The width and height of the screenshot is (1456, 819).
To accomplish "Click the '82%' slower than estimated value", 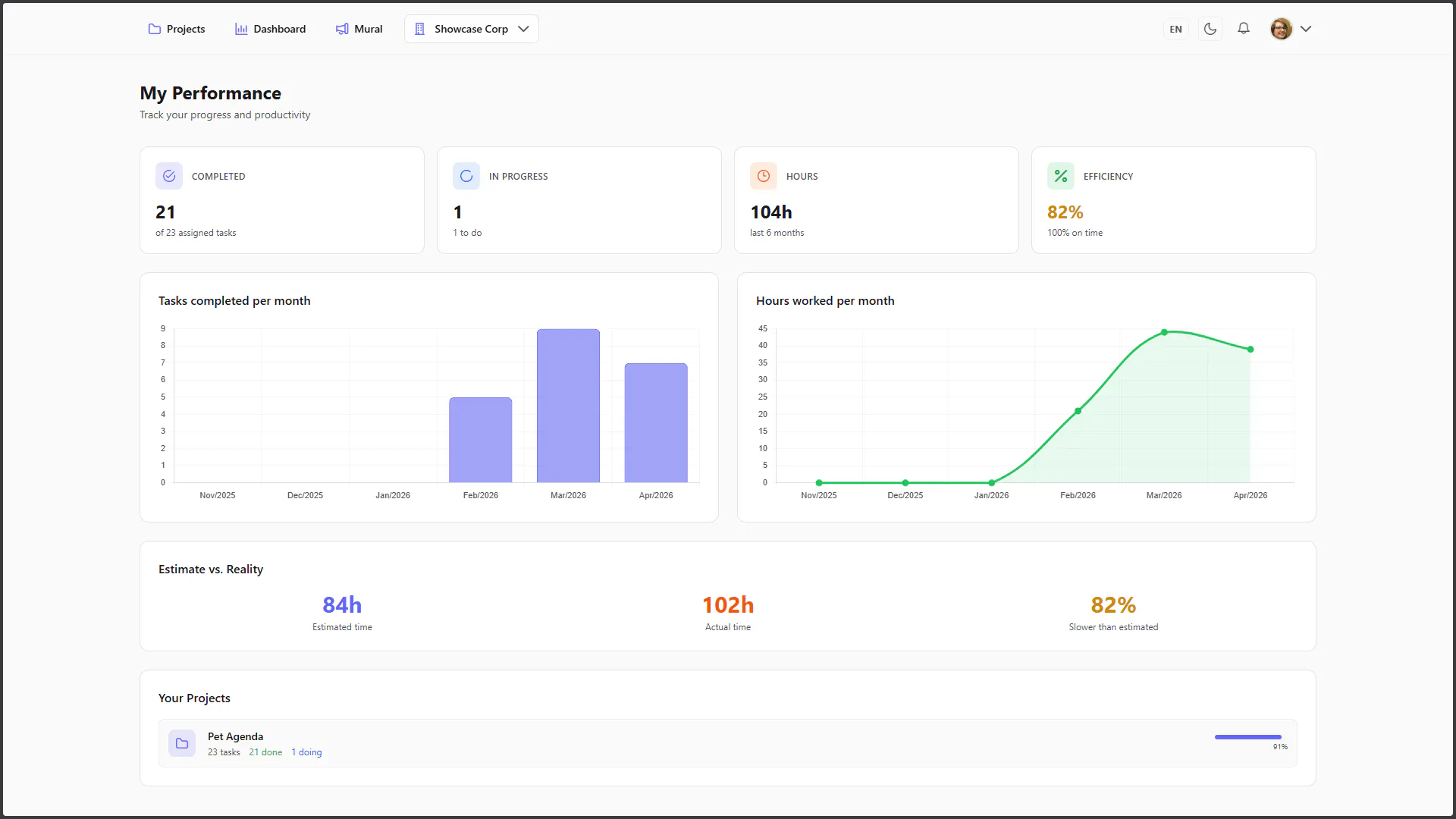I will tap(1113, 605).
